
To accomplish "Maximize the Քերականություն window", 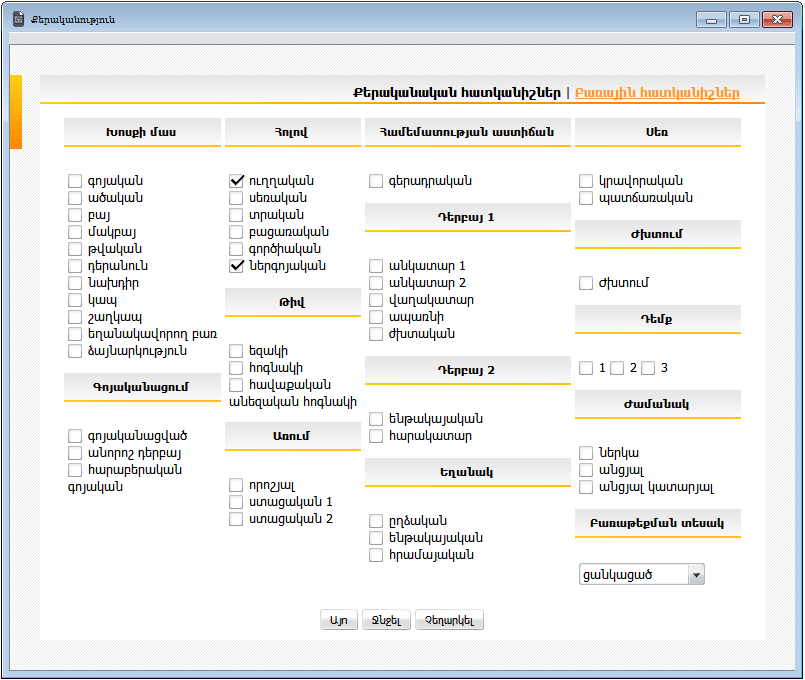I will [744, 20].
